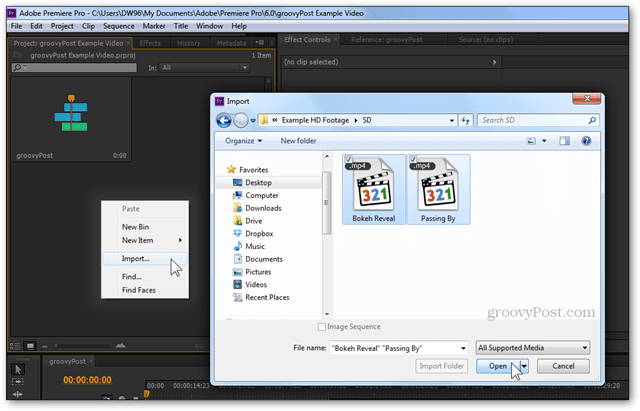Enable the Image Sequence checkbox

(322, 327)
